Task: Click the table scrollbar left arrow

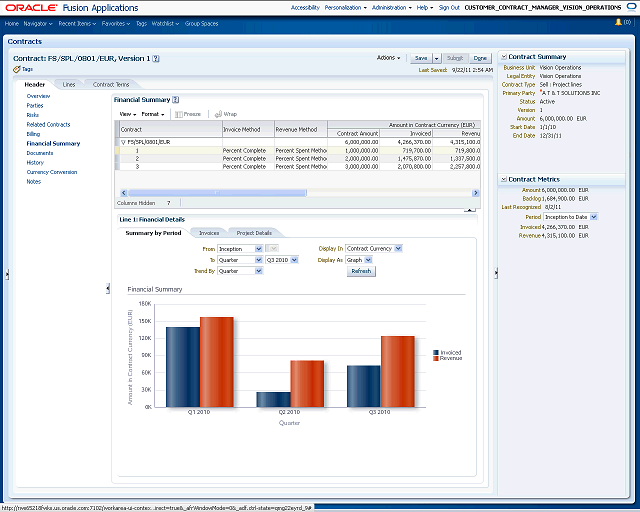Action: pyautogui.click(x=124, y=193)
